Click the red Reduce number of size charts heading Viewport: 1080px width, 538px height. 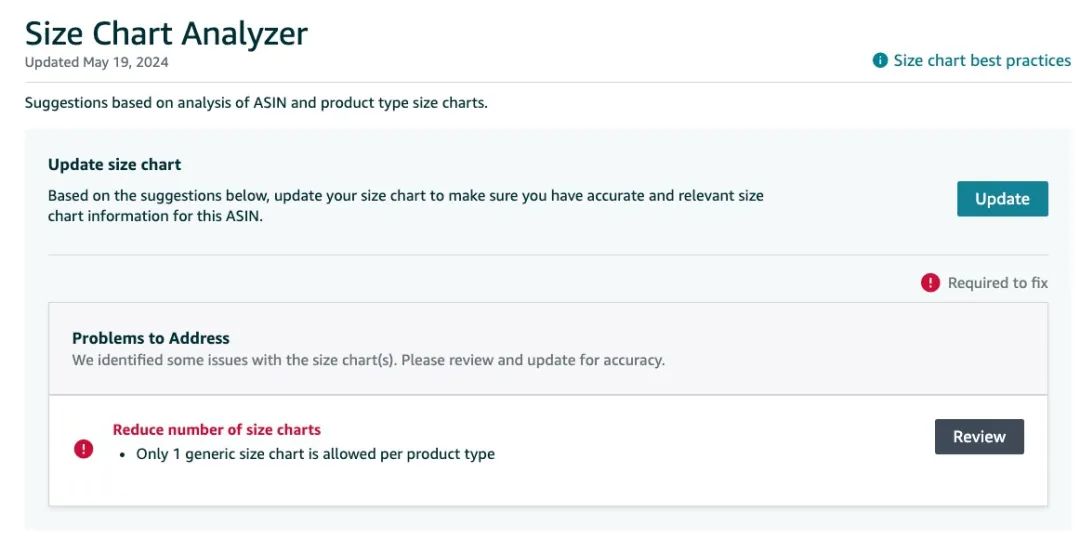[216, 430]
